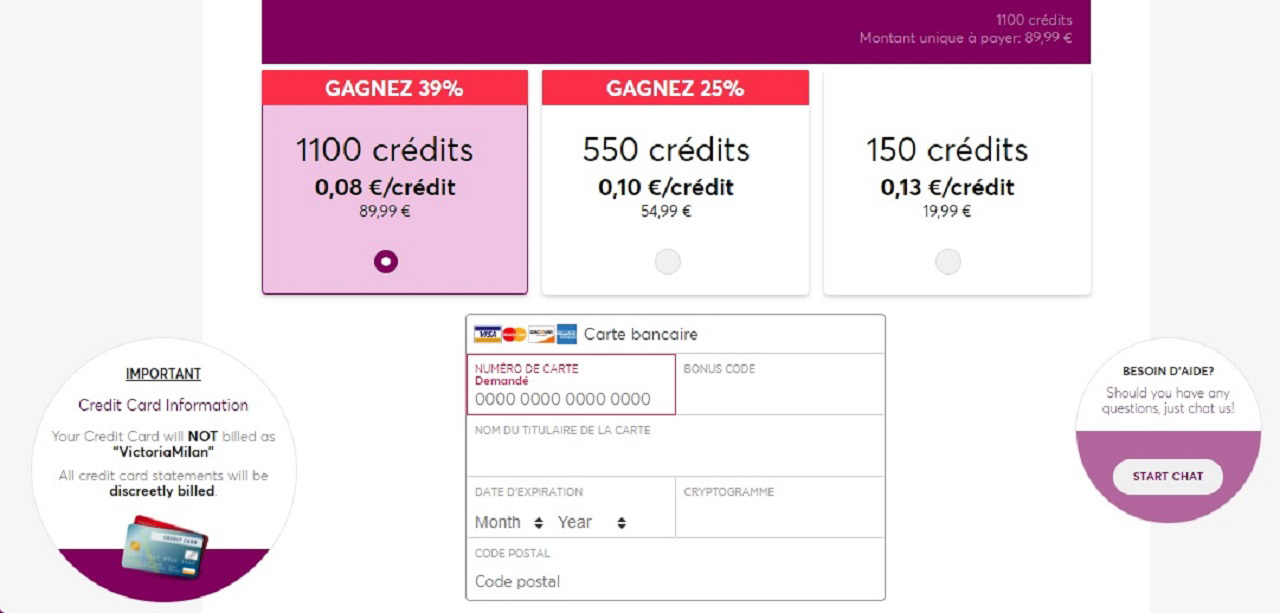Click the card number input field
1280x613 pixels.
click(x=570, y=399)
